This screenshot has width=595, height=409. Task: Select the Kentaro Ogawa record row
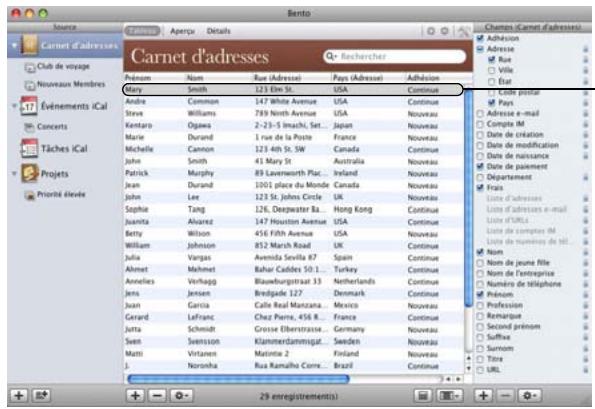click(293, 125)
